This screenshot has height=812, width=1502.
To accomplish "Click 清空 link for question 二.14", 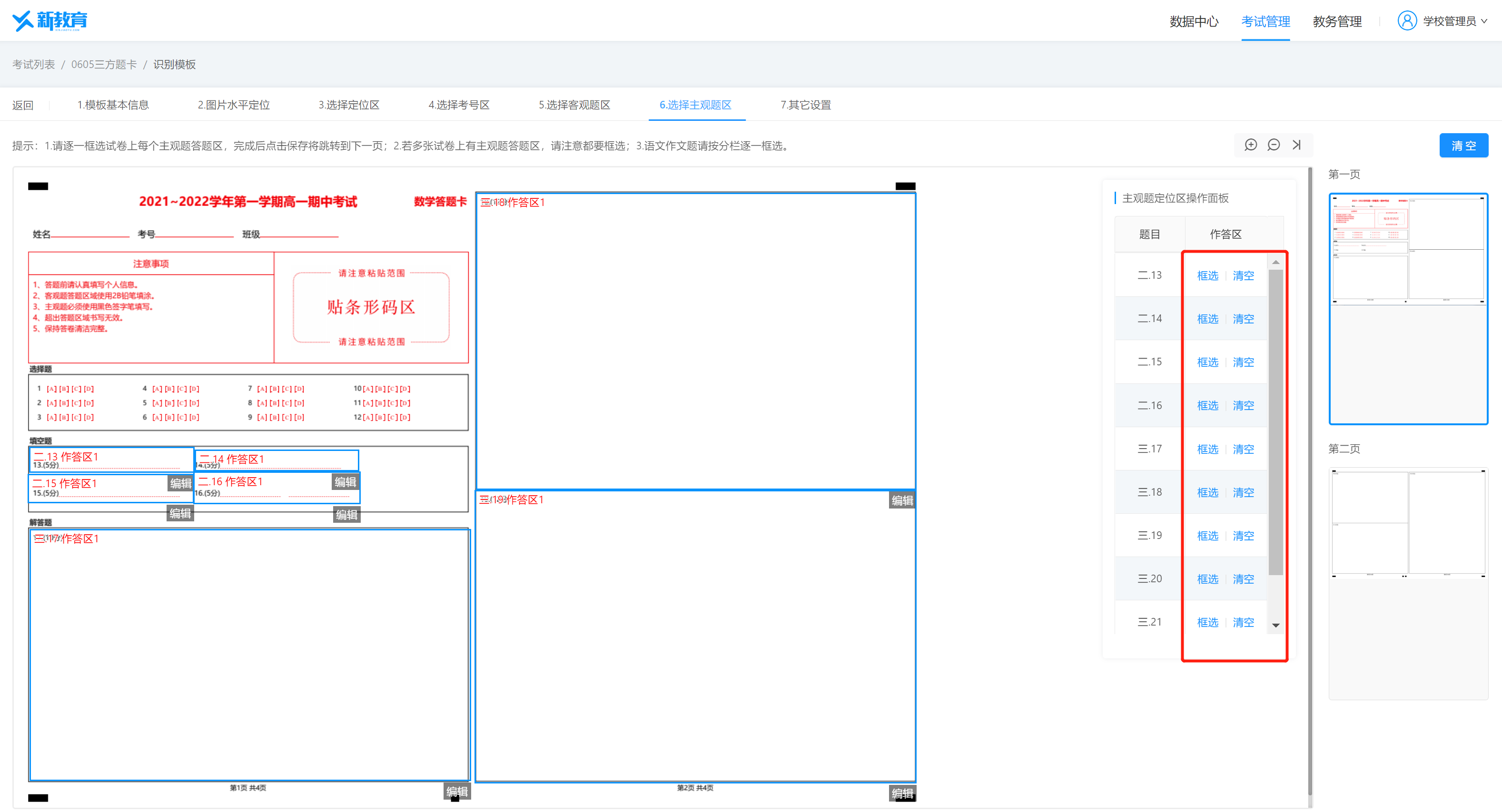I will (1243, 319).
